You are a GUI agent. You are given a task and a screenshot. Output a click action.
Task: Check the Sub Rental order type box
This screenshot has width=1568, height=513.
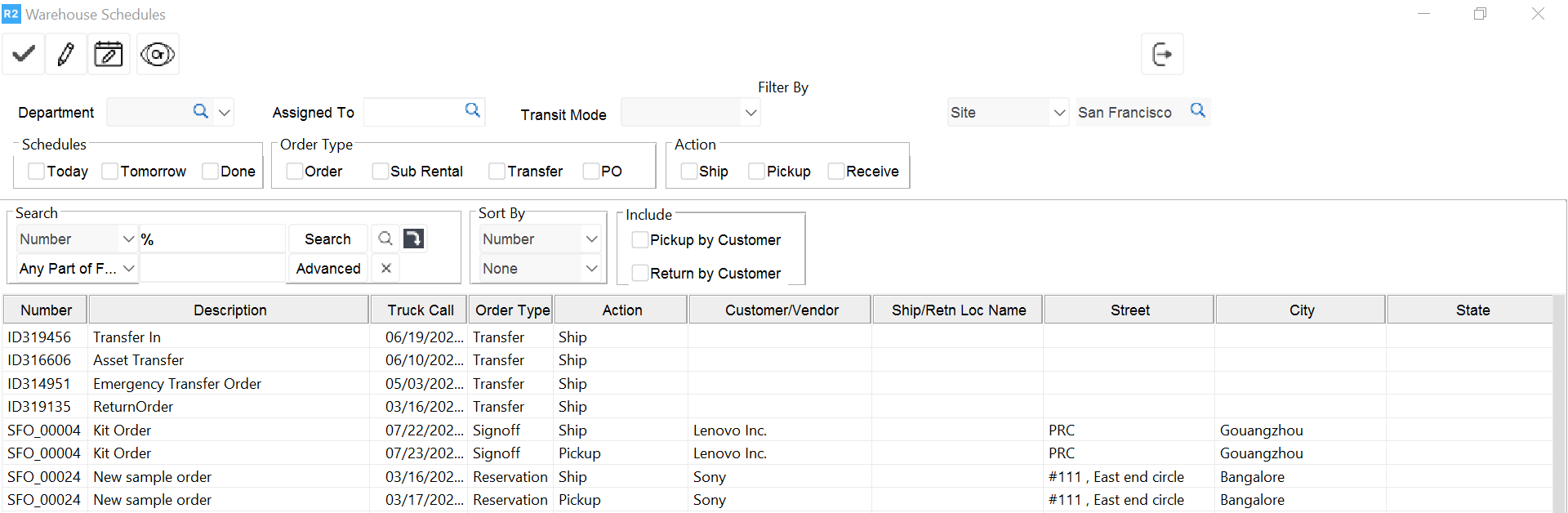tap(380, 172)
